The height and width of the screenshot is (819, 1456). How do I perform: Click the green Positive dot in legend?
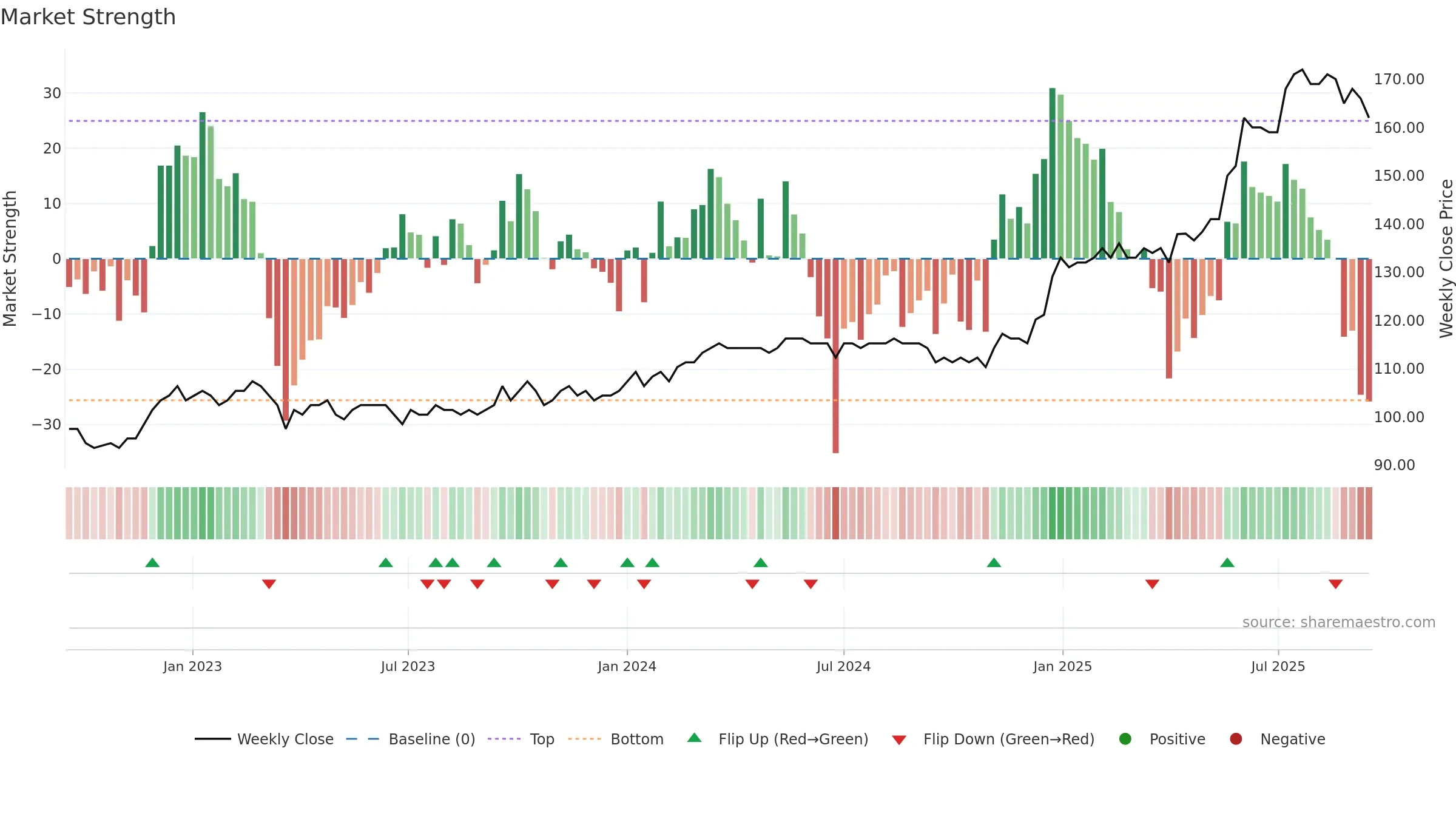coord(1125,739)
